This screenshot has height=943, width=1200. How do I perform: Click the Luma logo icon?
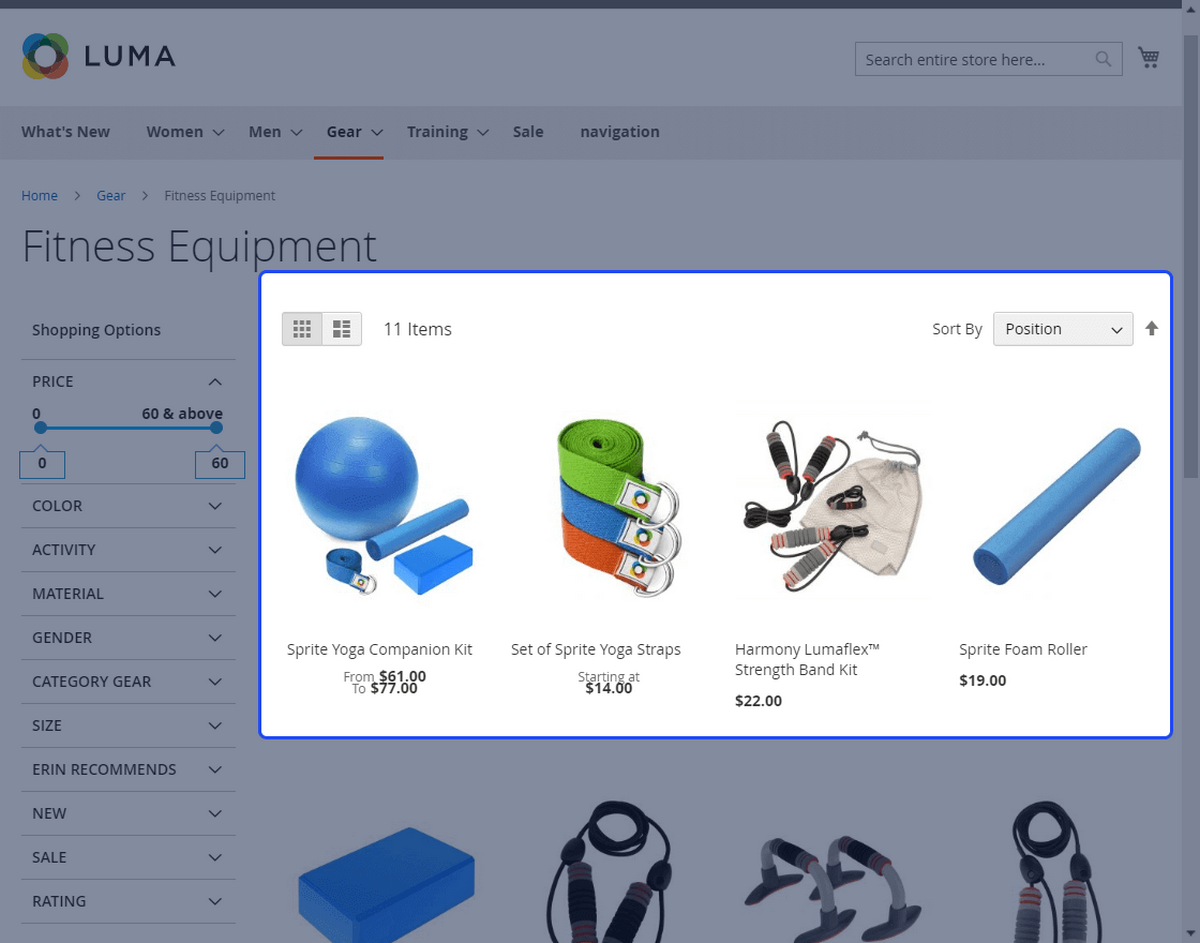(x=46, y=57)
